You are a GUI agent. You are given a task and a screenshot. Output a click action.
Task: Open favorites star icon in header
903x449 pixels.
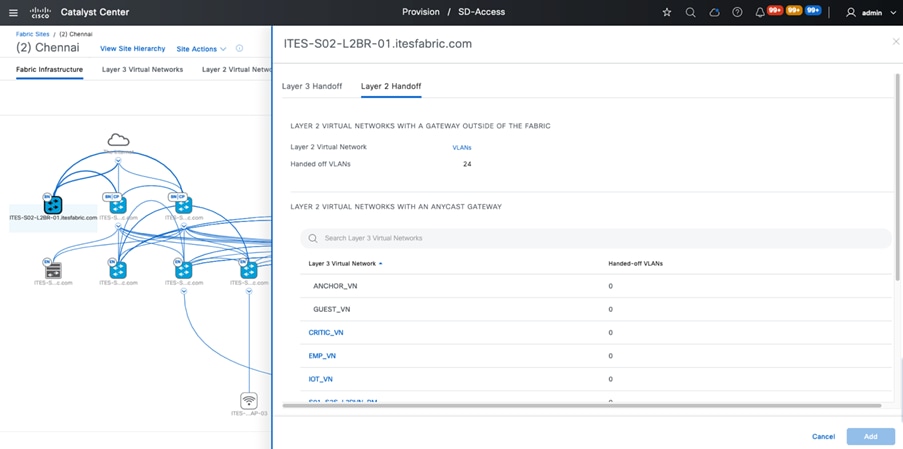(667, 12)
